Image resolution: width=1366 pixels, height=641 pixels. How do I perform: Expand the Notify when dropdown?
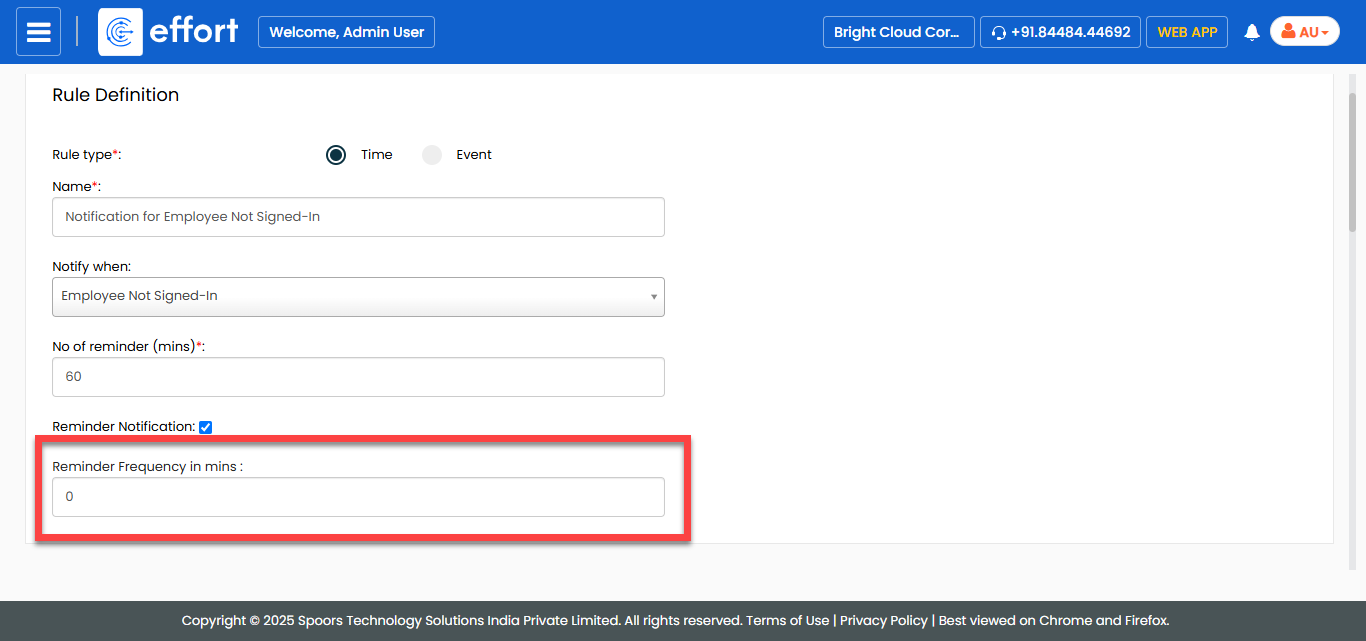tap(358, 297)
